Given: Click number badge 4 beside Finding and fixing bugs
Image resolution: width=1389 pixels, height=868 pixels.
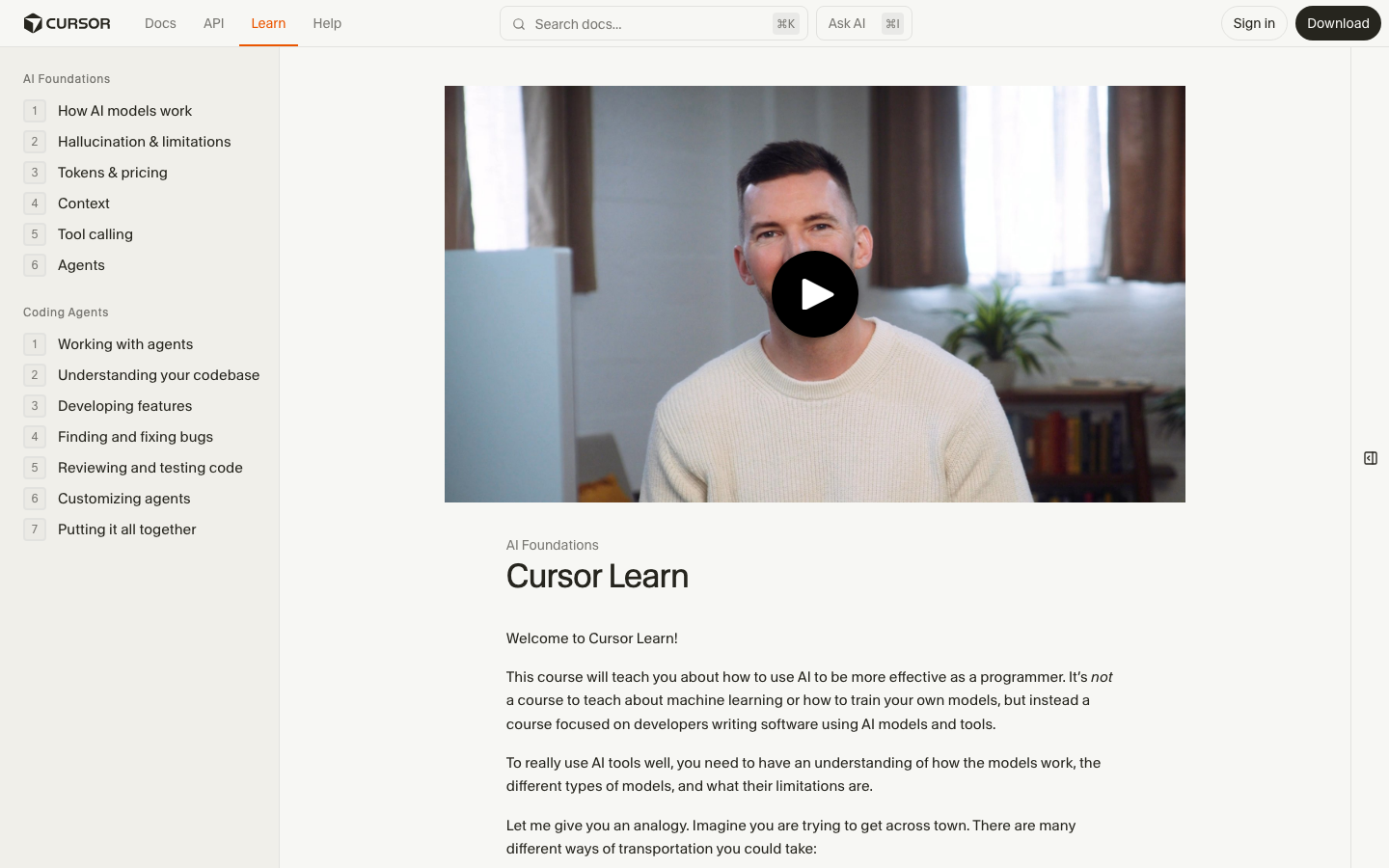Looking at the screenshot, I should (35, 437).
